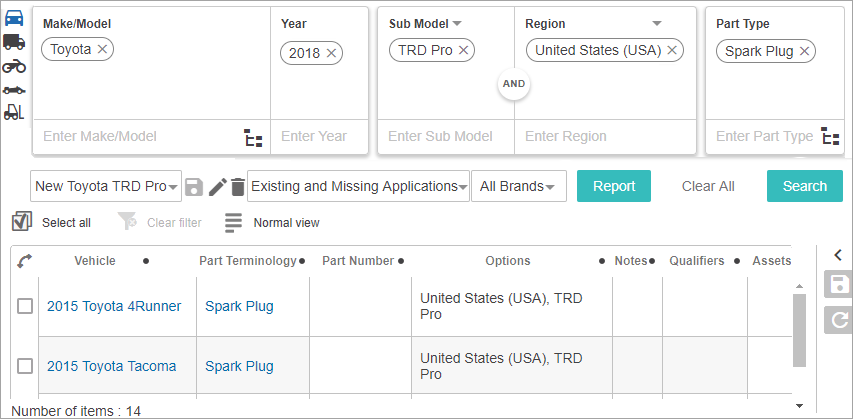This screenshot has height=419, width=853.
Task: Open the Options column filter dot
Action: click(602, 261)
